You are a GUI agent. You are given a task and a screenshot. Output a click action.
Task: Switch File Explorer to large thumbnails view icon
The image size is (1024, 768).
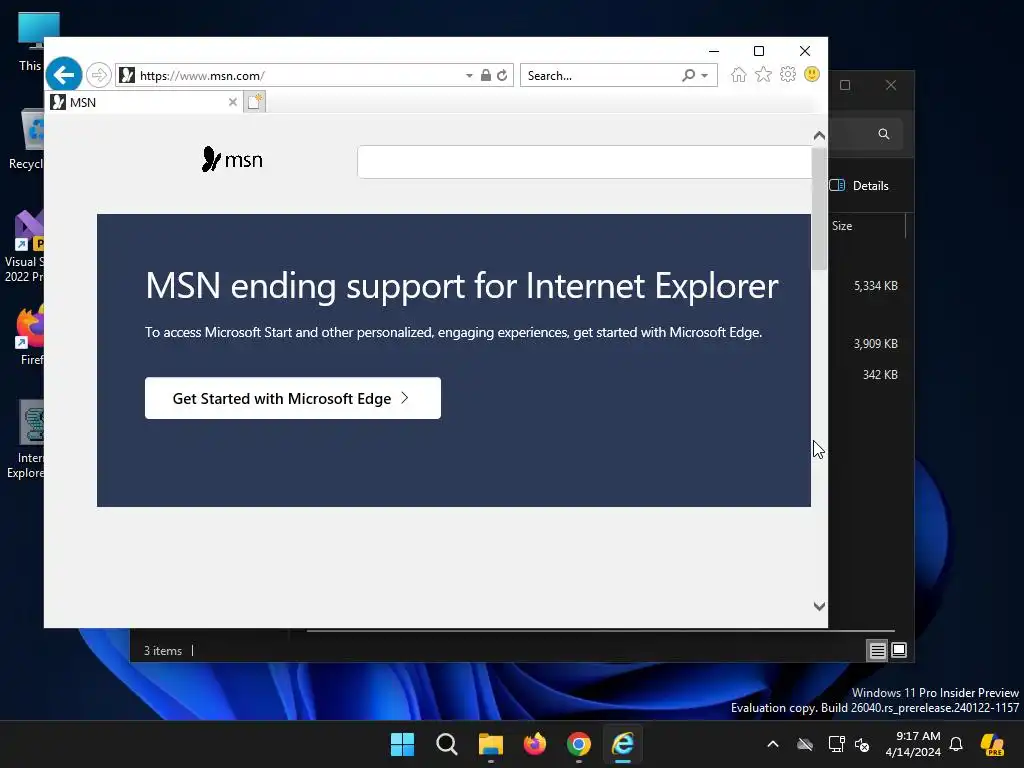coord(899,650)
